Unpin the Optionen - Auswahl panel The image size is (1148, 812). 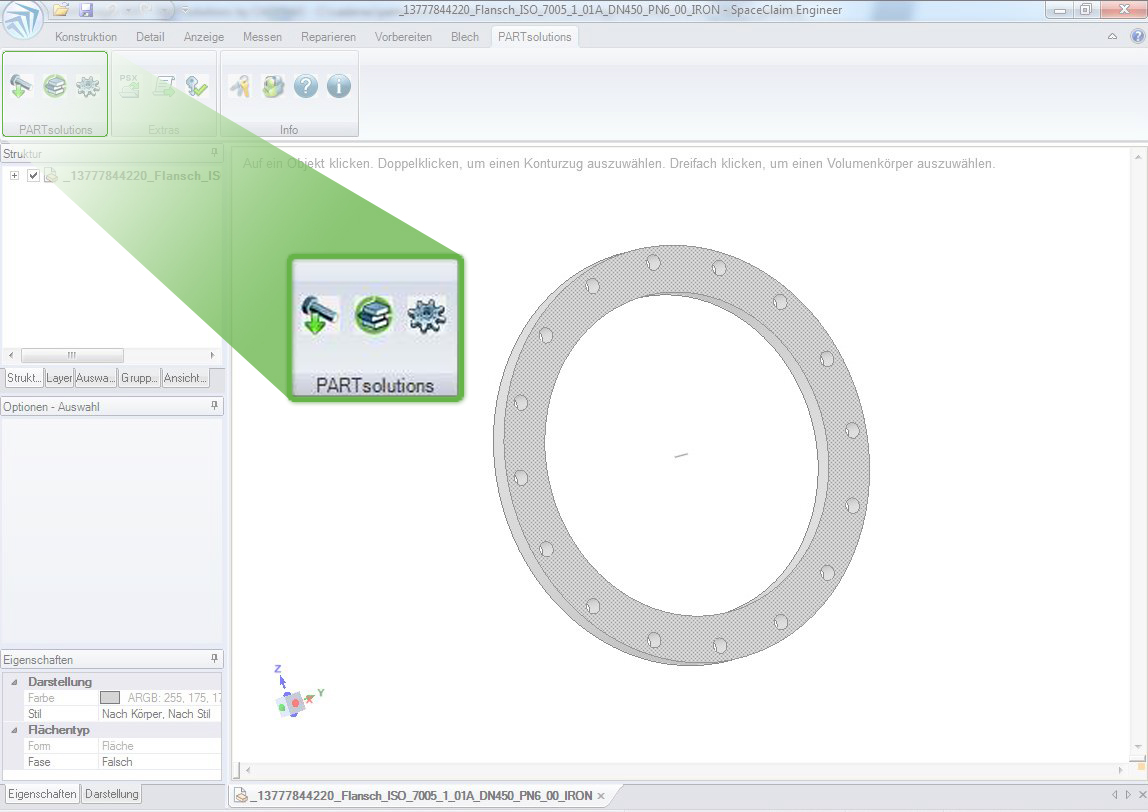[x=215, y=405]
